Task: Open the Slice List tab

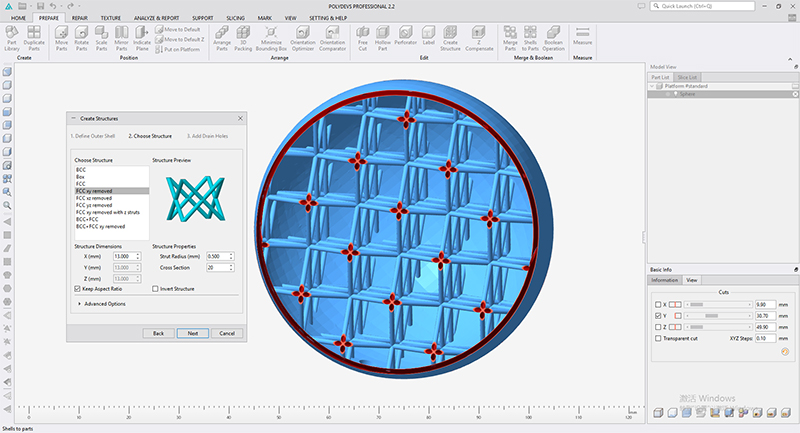Action: 687,77
